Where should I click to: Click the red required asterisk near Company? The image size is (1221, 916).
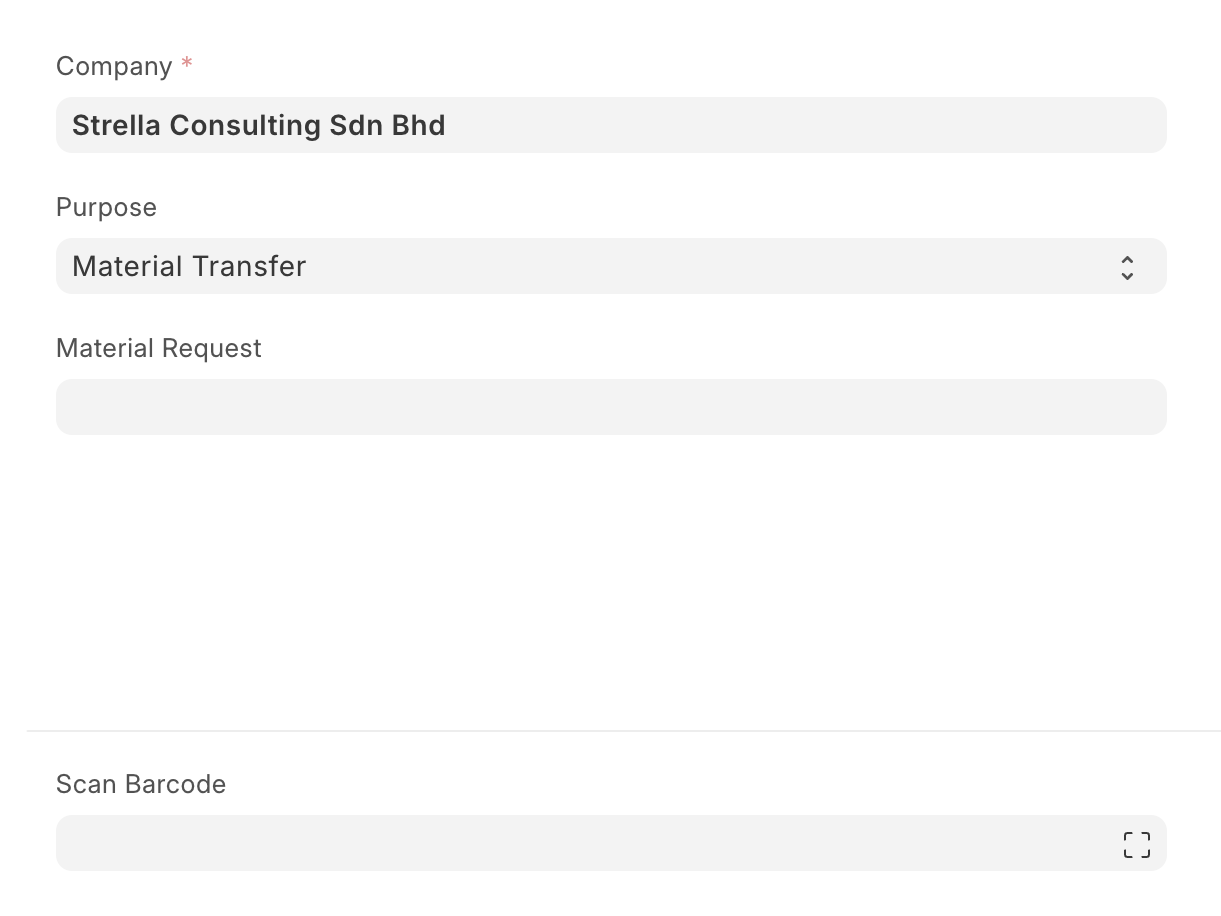tap(187, 65)
